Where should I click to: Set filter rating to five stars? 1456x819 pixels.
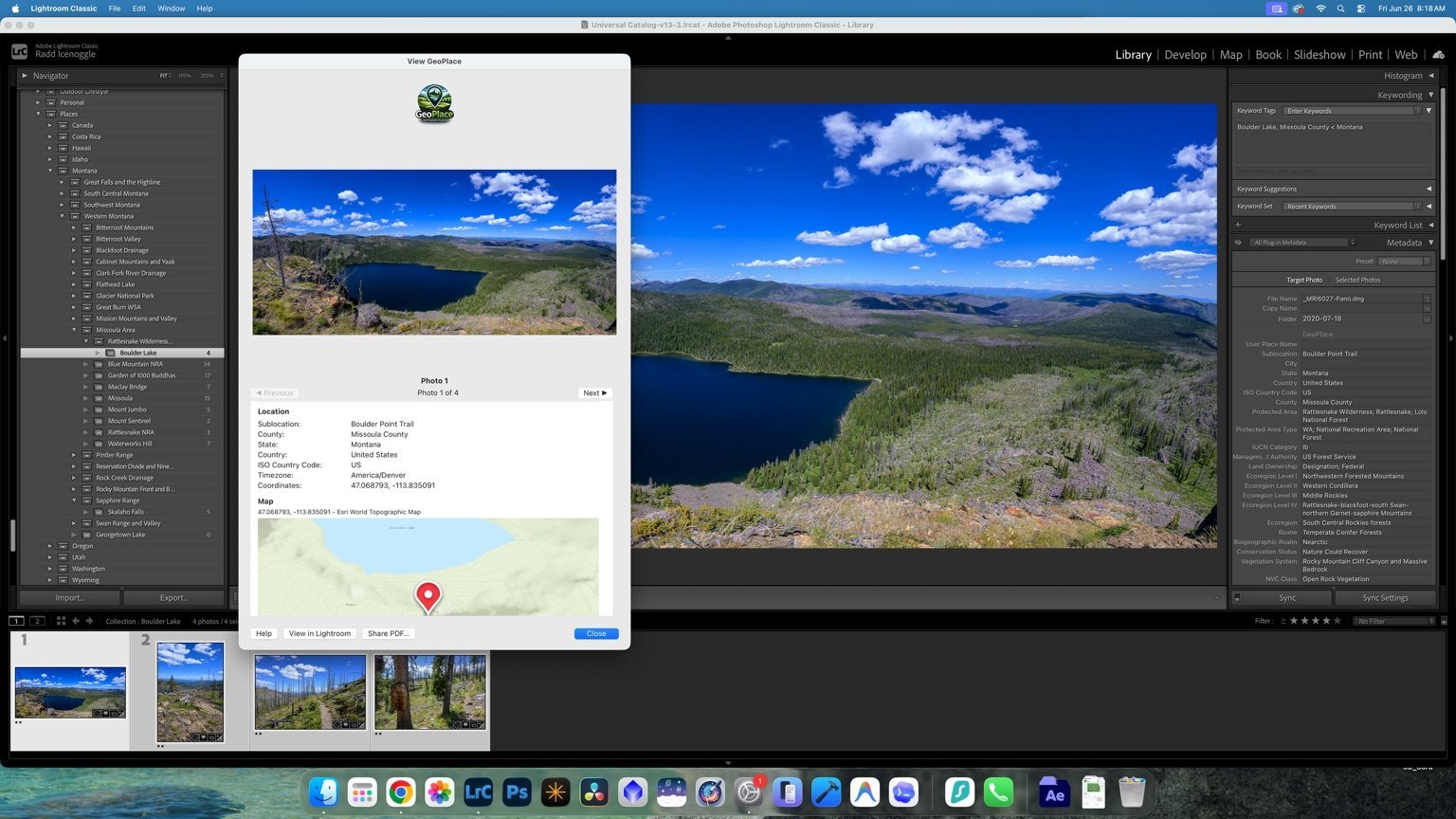(x=1338, y=621)
